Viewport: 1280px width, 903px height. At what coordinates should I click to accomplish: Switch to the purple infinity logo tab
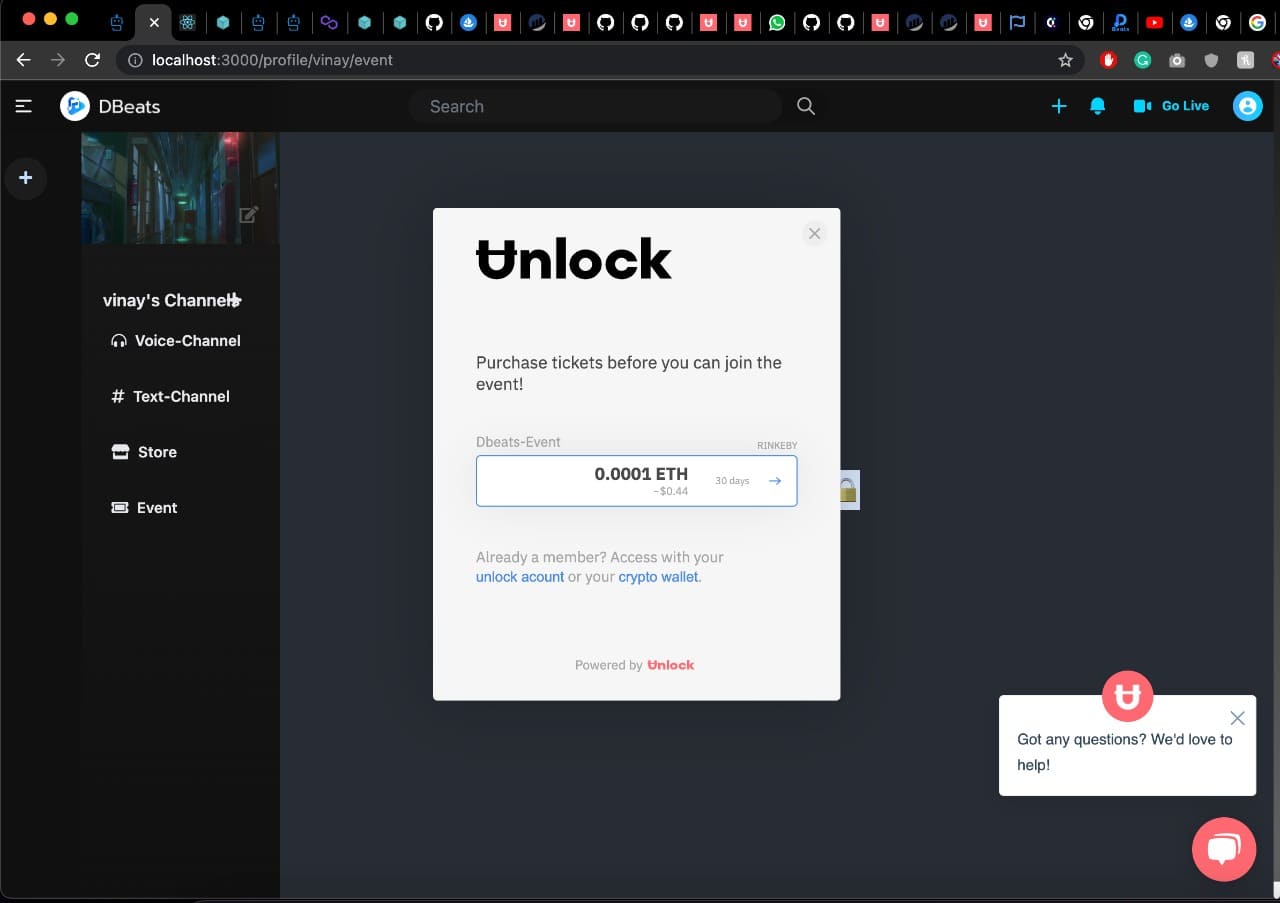[329, 22]
